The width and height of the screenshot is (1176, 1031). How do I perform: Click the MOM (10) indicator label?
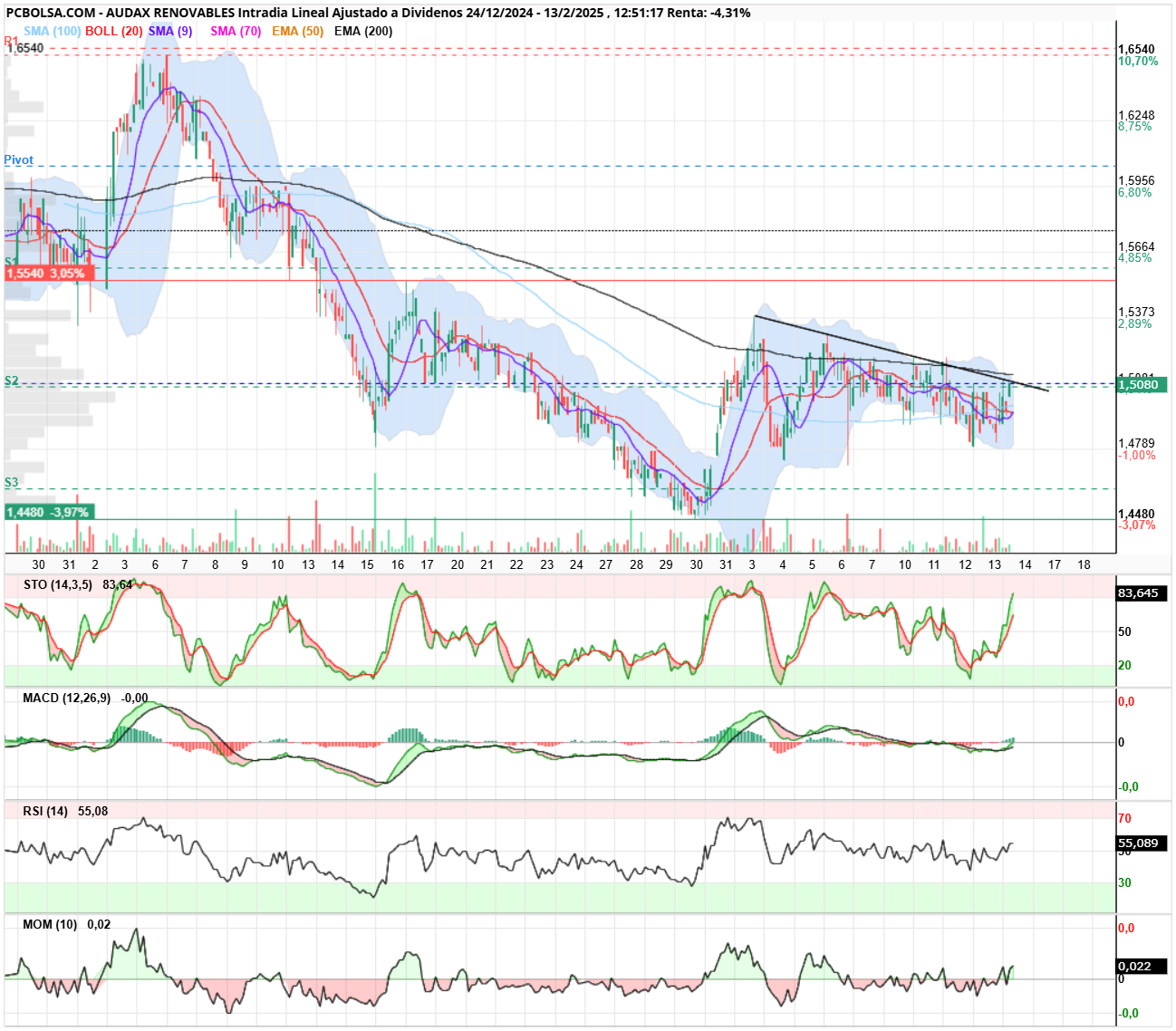tap(50, 924)
